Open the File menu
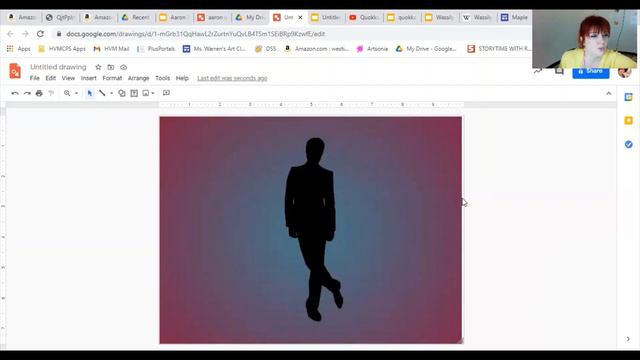Screen dimensions: 640x360 coord(35,78)
